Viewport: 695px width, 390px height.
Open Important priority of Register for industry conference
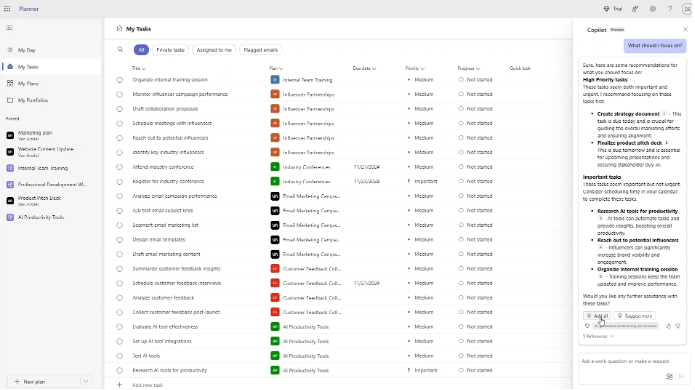pyautogui.click(x=422, y=181)
